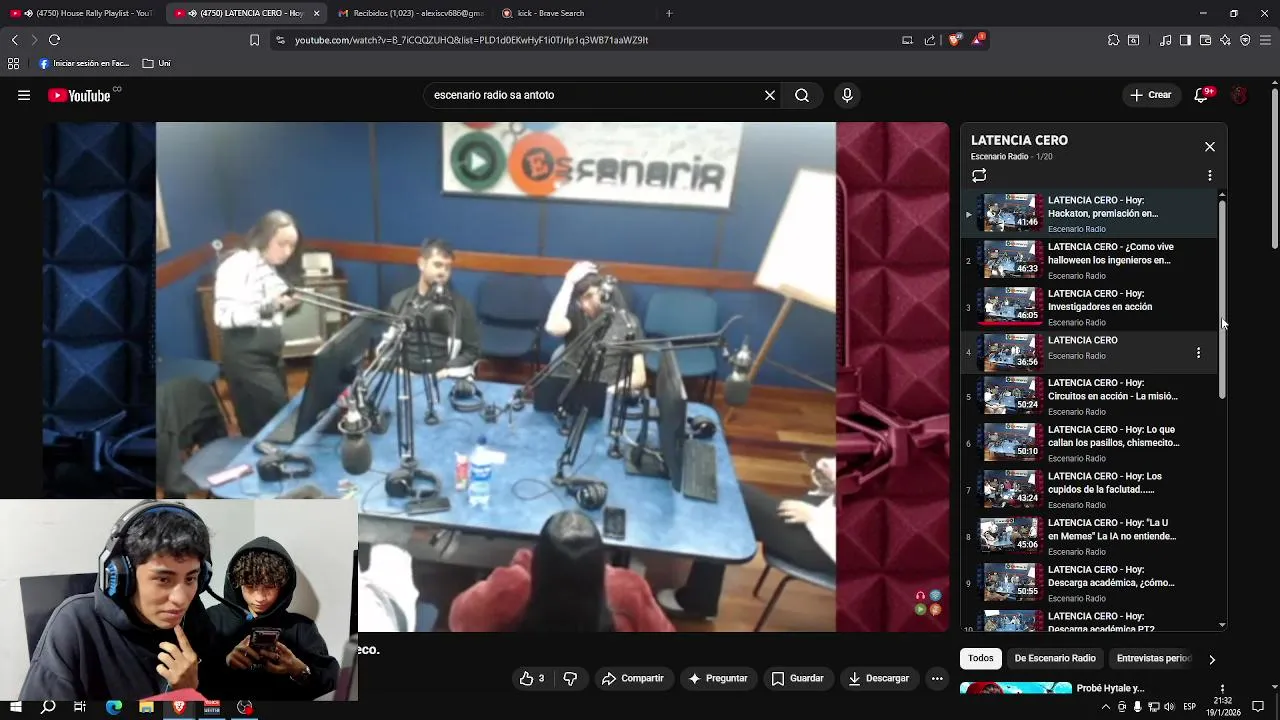
Task: Click the Preguntar button
Action: click(718, 678)
